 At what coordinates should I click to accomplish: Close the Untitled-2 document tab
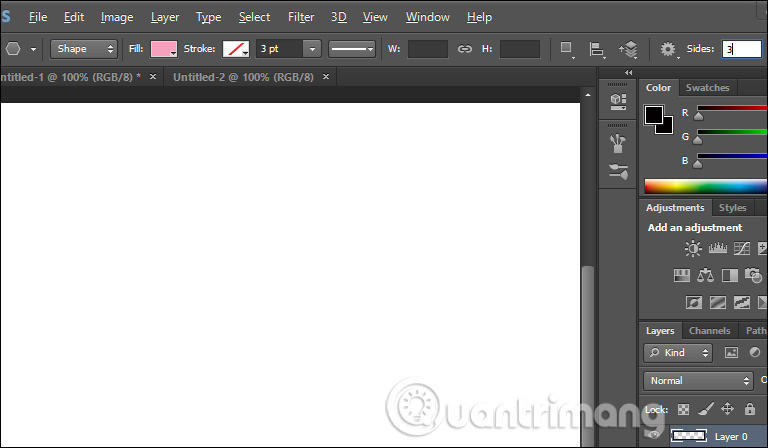point(326,77)
